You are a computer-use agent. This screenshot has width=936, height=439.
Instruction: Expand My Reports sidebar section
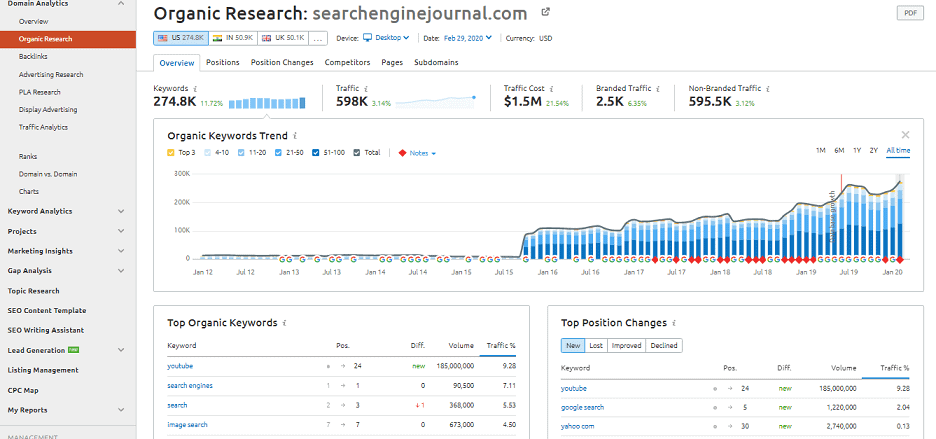tap(121, 410)
